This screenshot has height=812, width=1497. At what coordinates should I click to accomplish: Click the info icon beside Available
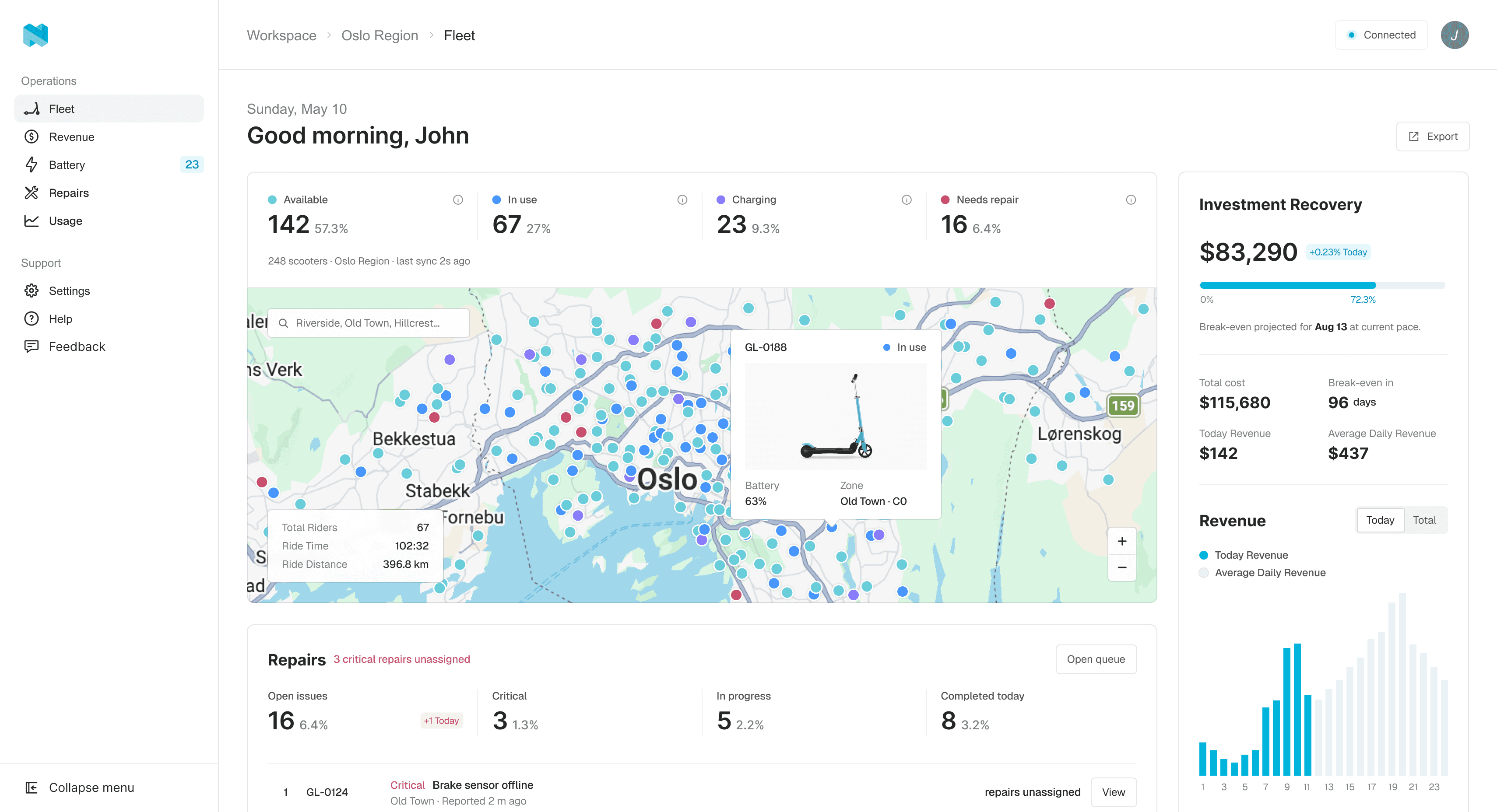pos(458,200)
